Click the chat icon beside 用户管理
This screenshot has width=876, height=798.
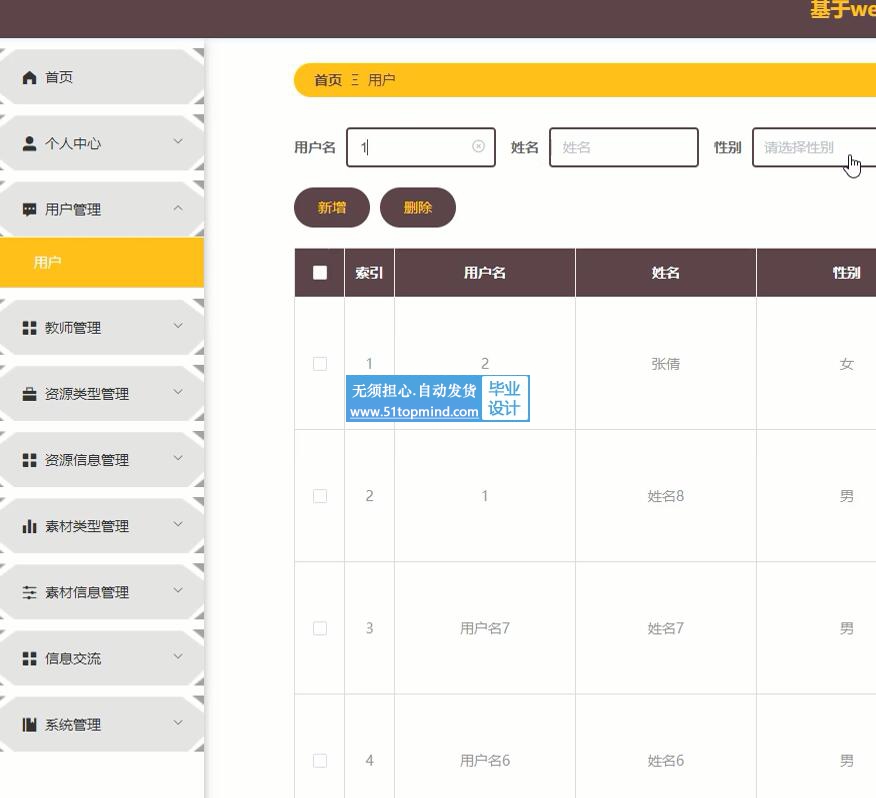tap(29, 210)
